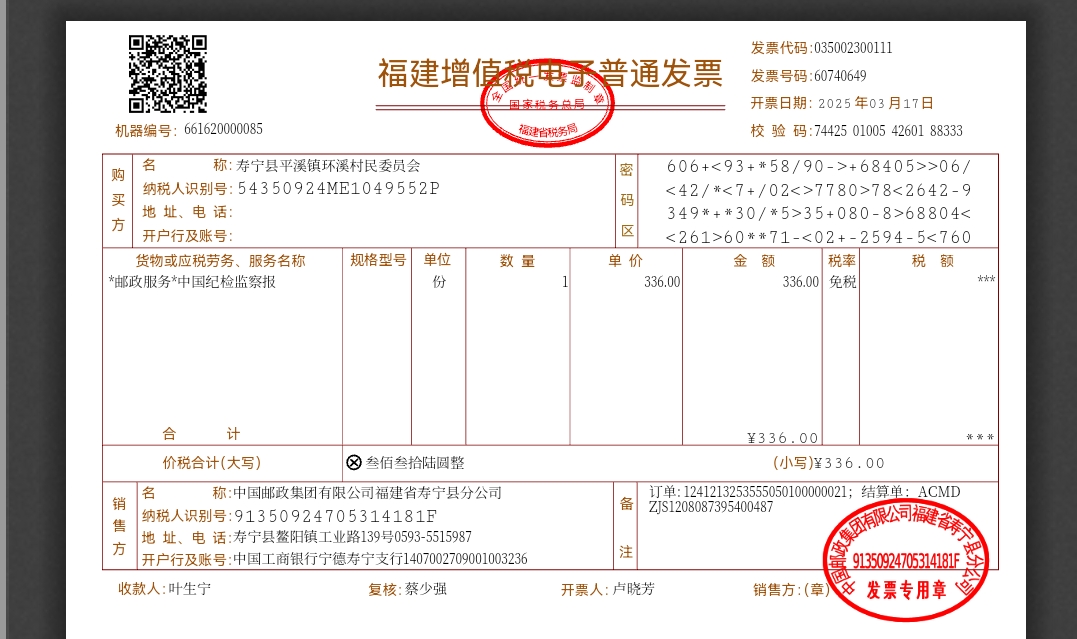1077x639 pixels.
Task: Select seller name 中国邮政集团有限公司福建省寿宁县分公司
Action: (x=367, y=493)
